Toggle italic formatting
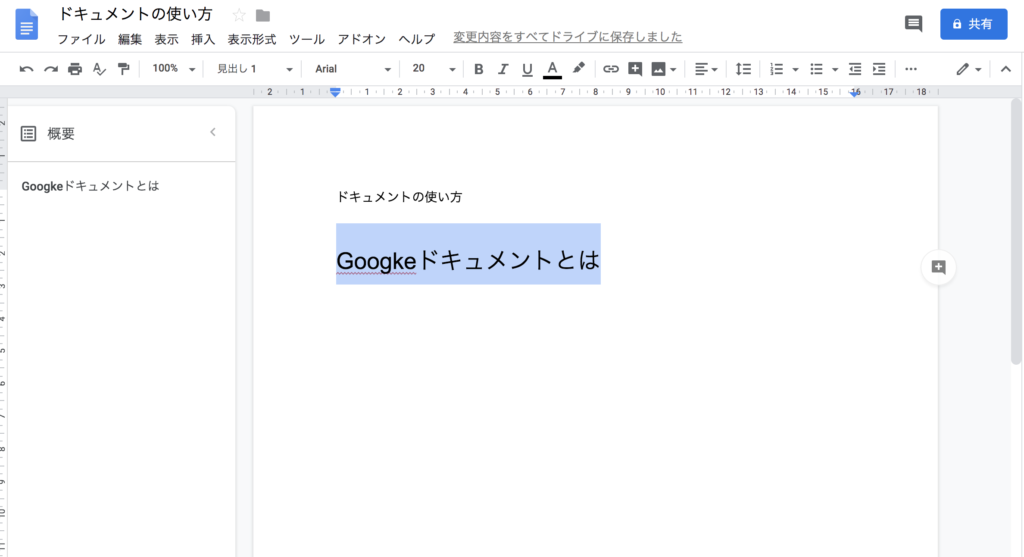Viewport: 1024px width, 557px height. click(x=502, y=69)
